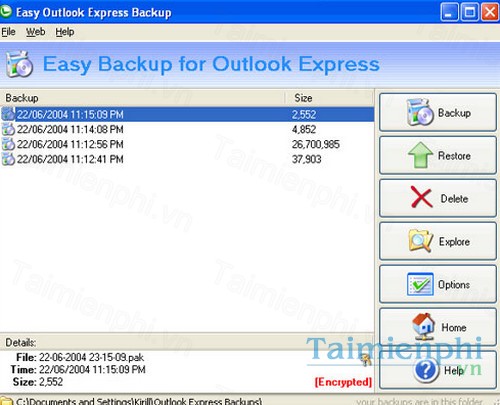Click the status bar folder icon
500x405 pixels.
[6, 401]
